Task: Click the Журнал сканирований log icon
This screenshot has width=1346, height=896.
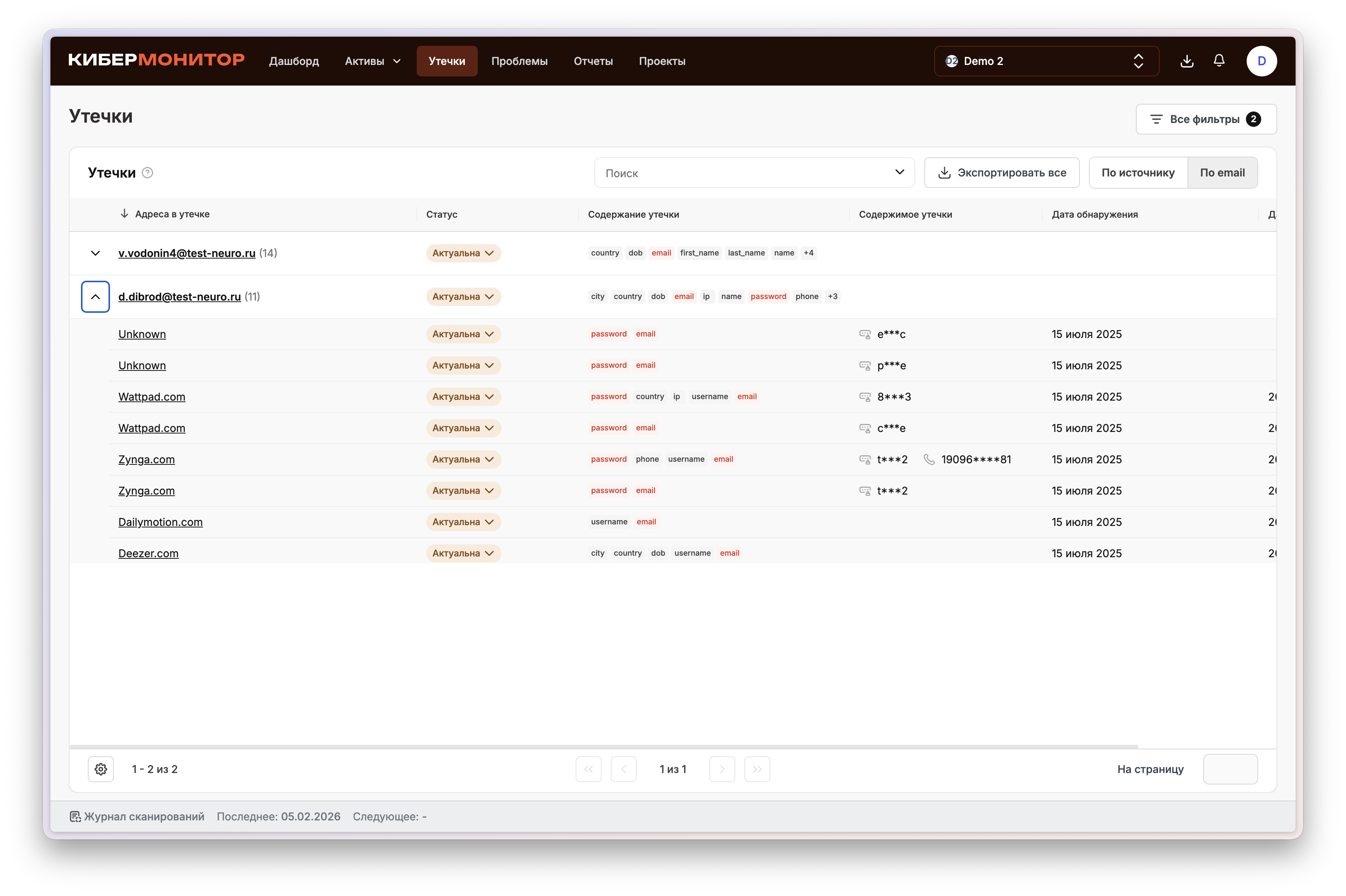Action: (x=75, y=817)
